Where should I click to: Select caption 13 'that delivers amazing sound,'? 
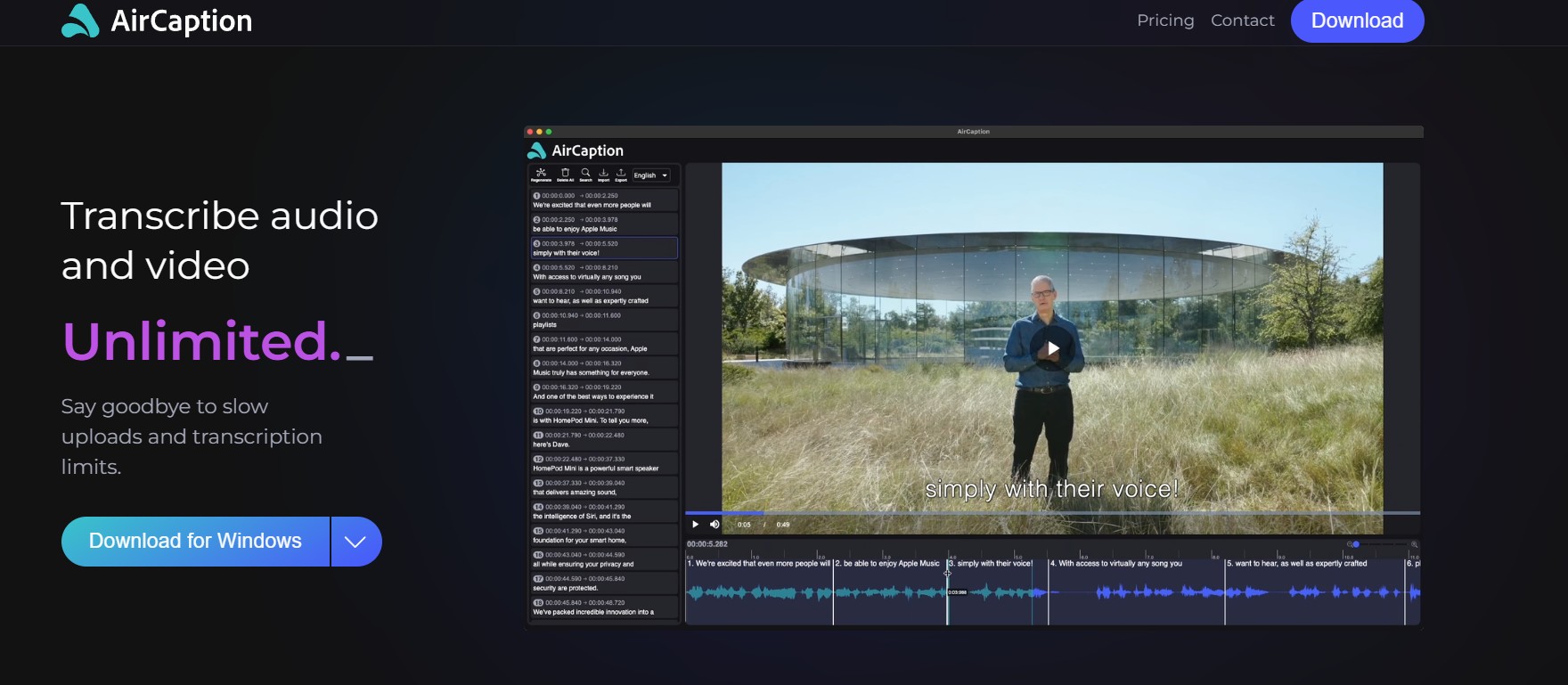[x=605, y=487]
